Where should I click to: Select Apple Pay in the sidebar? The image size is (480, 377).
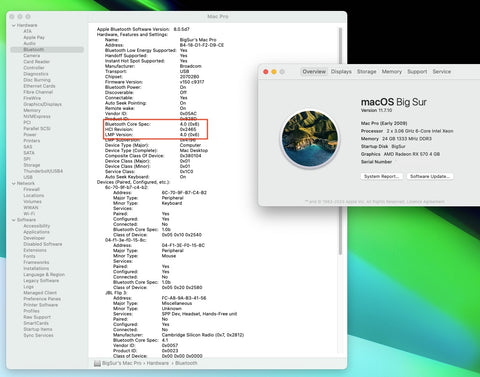34,37
